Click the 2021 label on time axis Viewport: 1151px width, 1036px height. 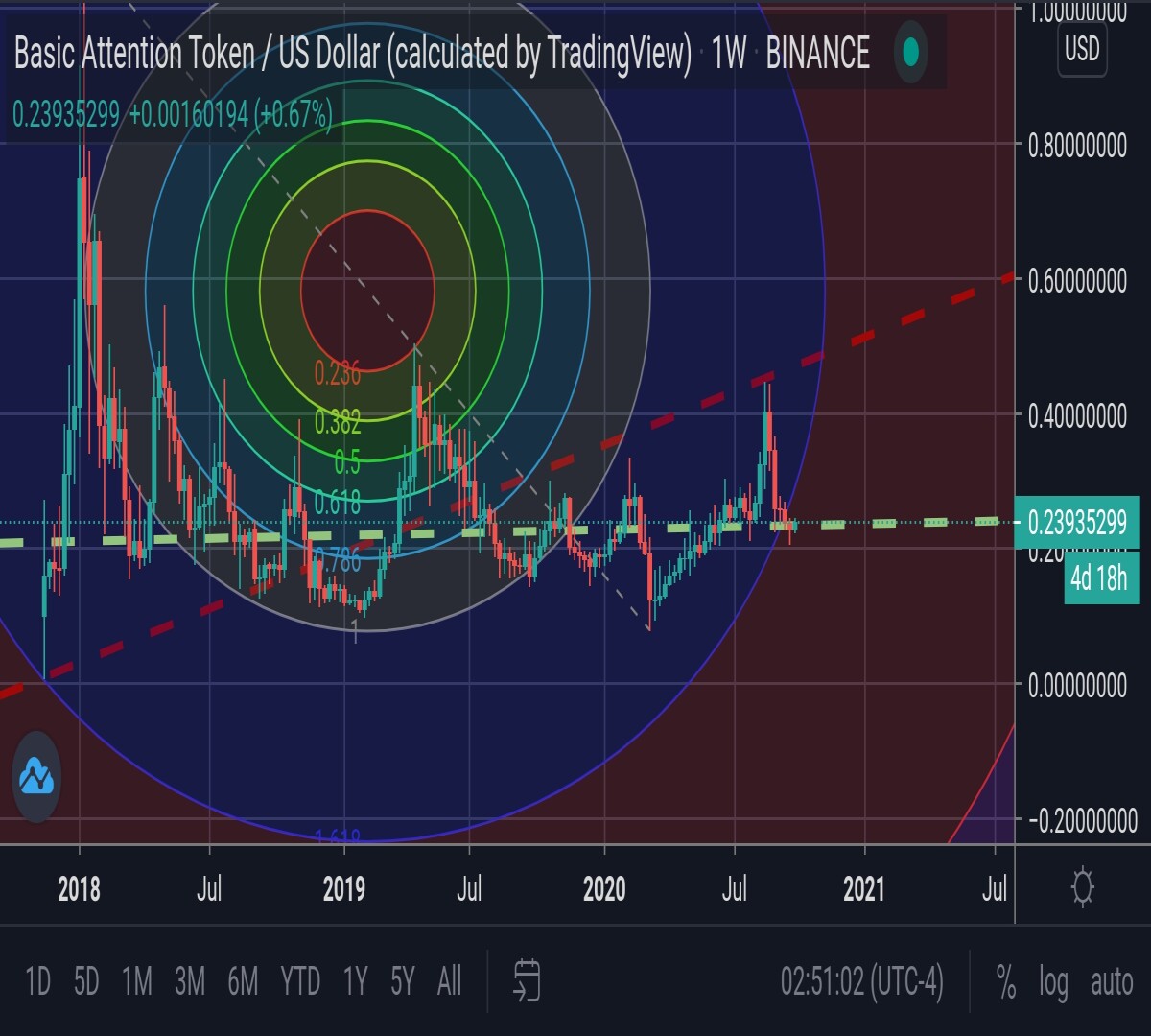[864, 889]
